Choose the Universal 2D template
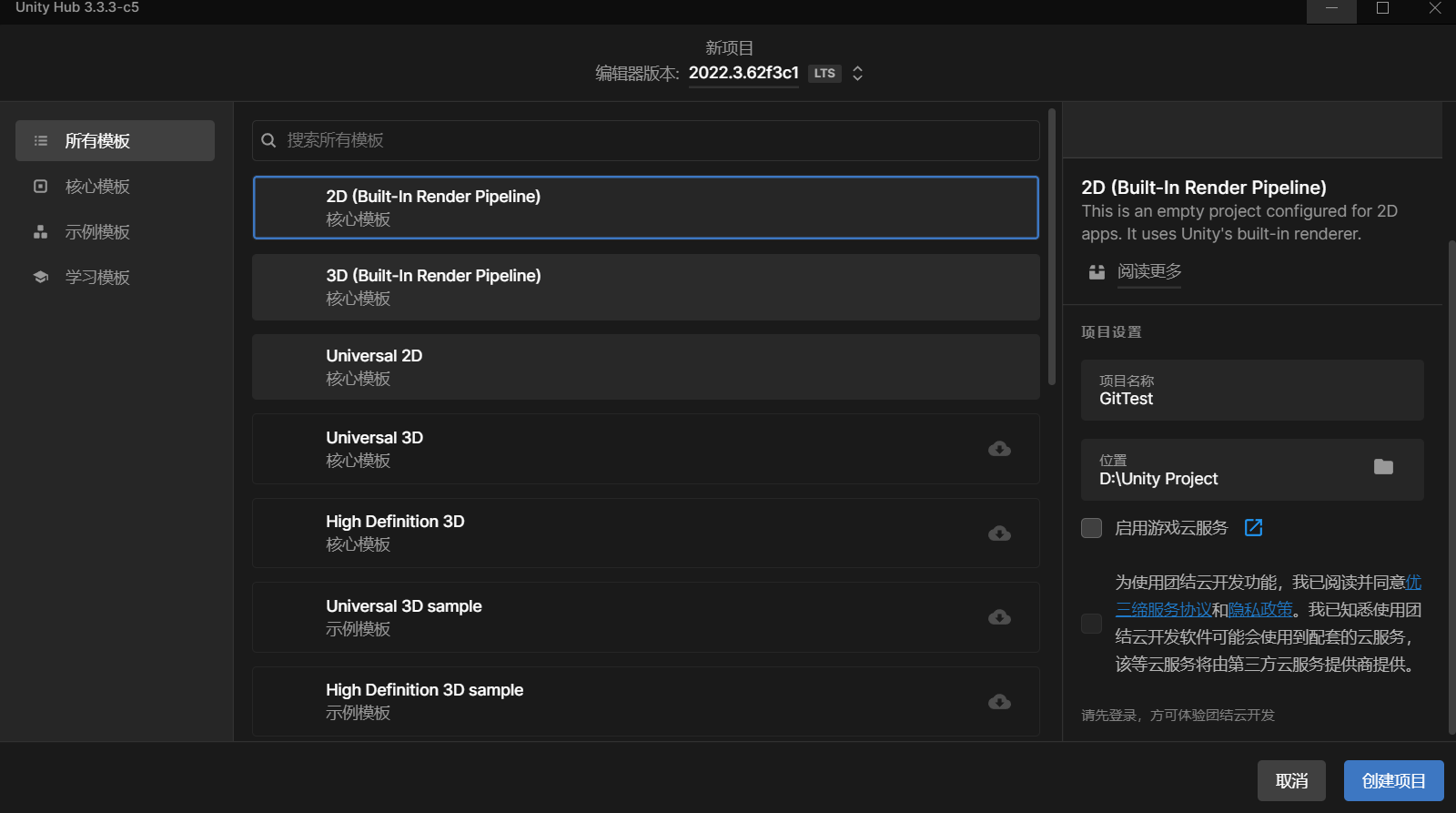This screenshot has height=813, width=1456. pos(645,367)
